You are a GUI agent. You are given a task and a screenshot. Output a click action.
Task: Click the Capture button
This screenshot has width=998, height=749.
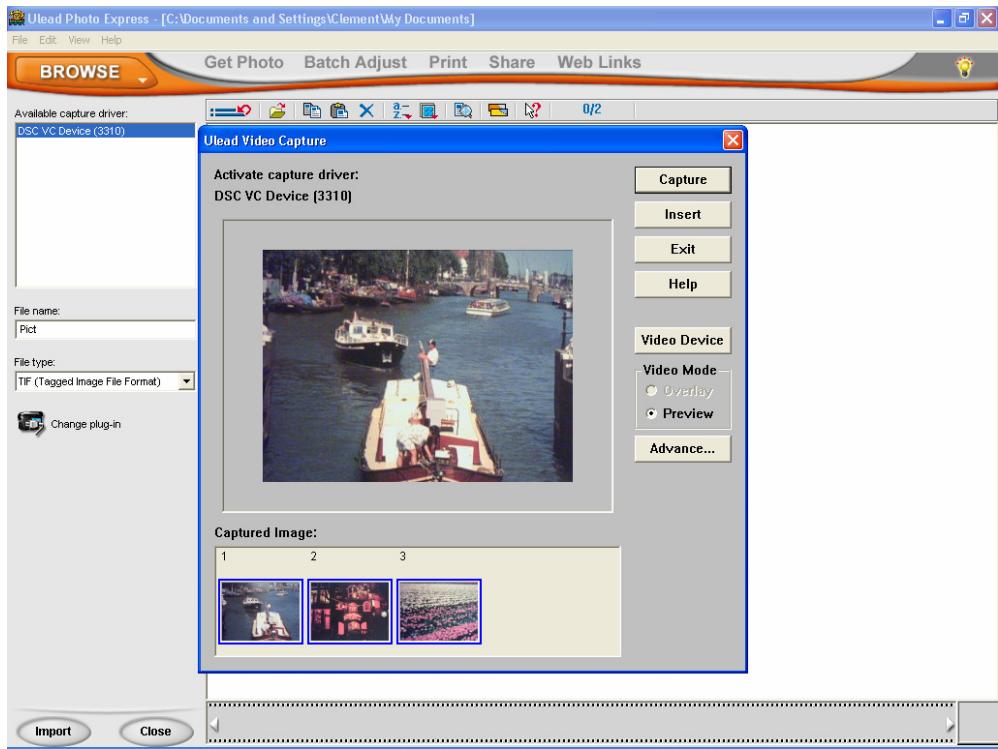coord(682,179)
